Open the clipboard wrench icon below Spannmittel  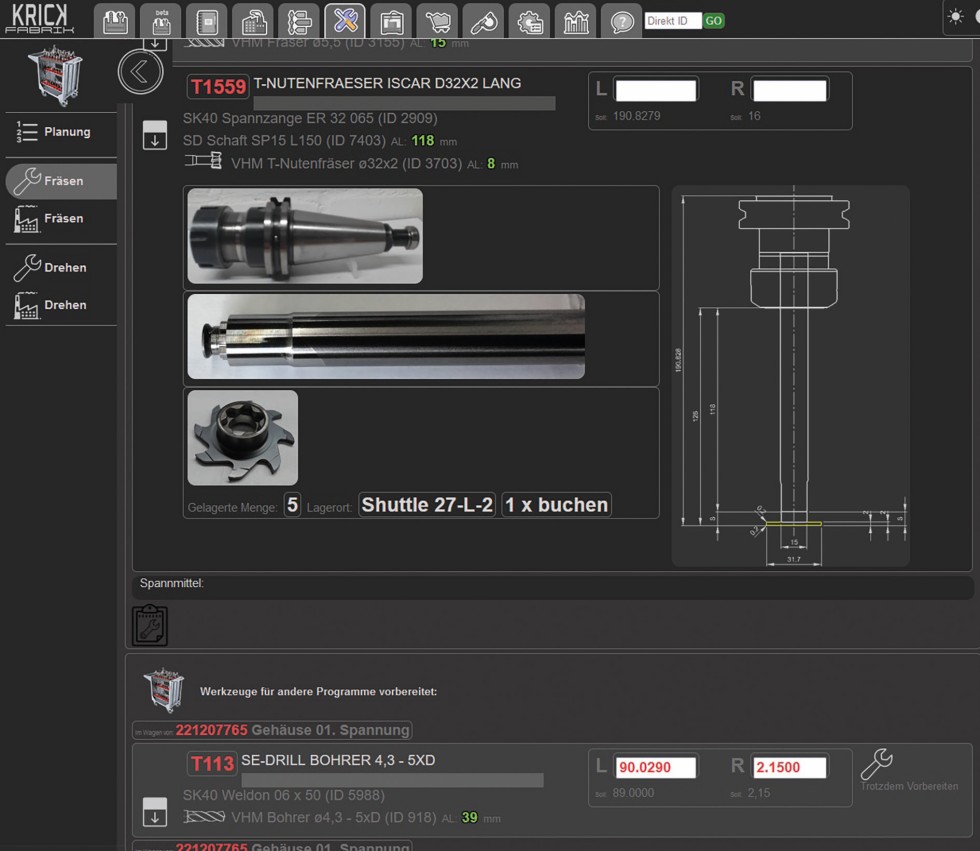150,625
